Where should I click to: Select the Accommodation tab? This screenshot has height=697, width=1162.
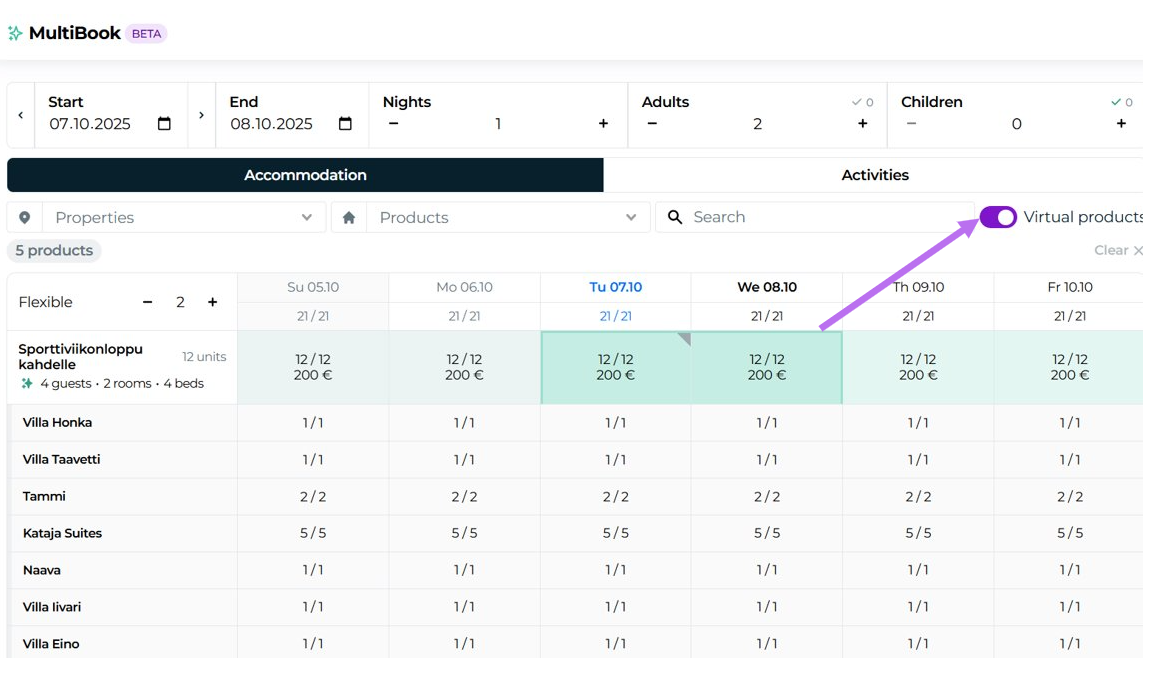(x=305, y=175)
